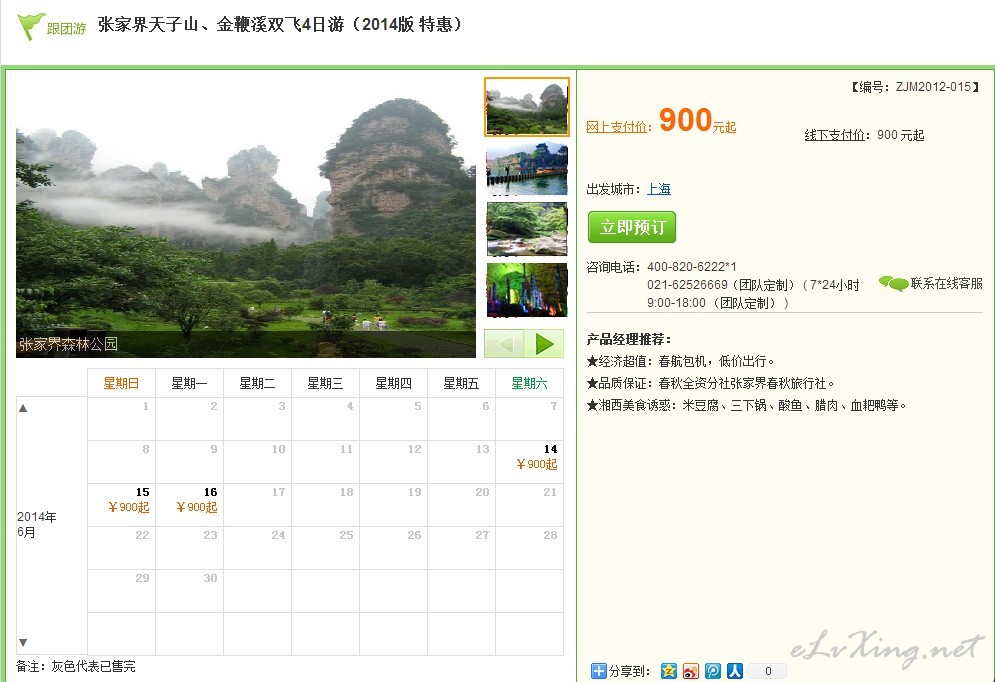The height and width of the screenshot is (682, 995).
Task: Click the 星期三 column header
Action: tap(325, 383)
